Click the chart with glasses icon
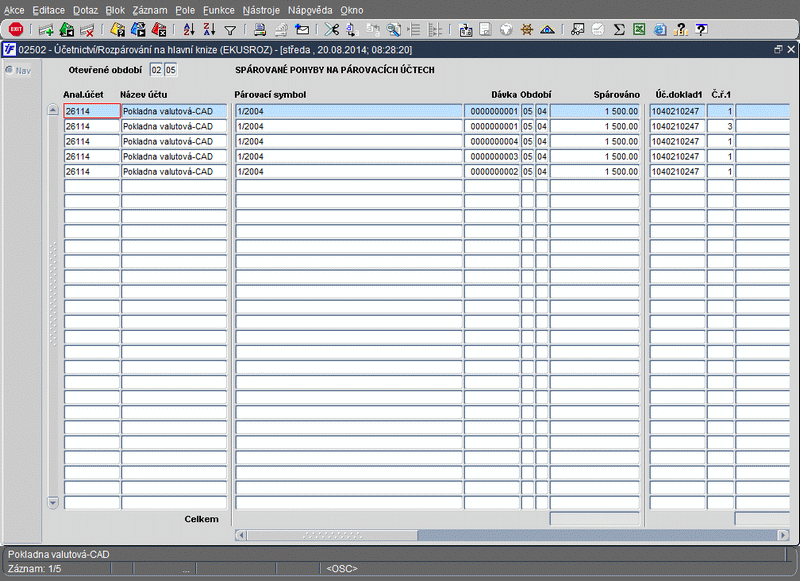Viewport: 800px width, 581px height. [578, 30]
